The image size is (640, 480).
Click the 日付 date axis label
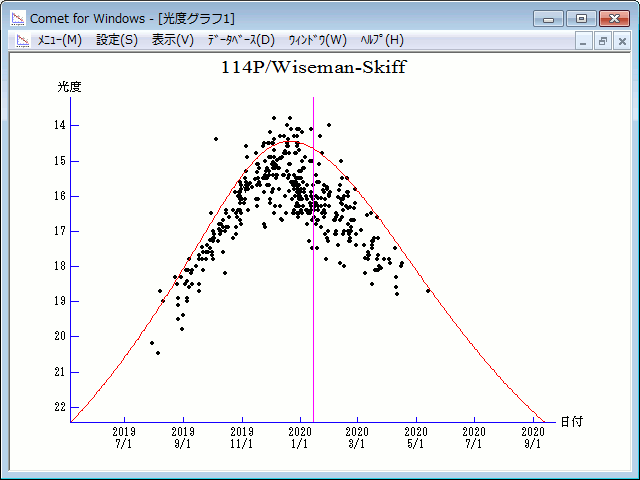(571, 422)
